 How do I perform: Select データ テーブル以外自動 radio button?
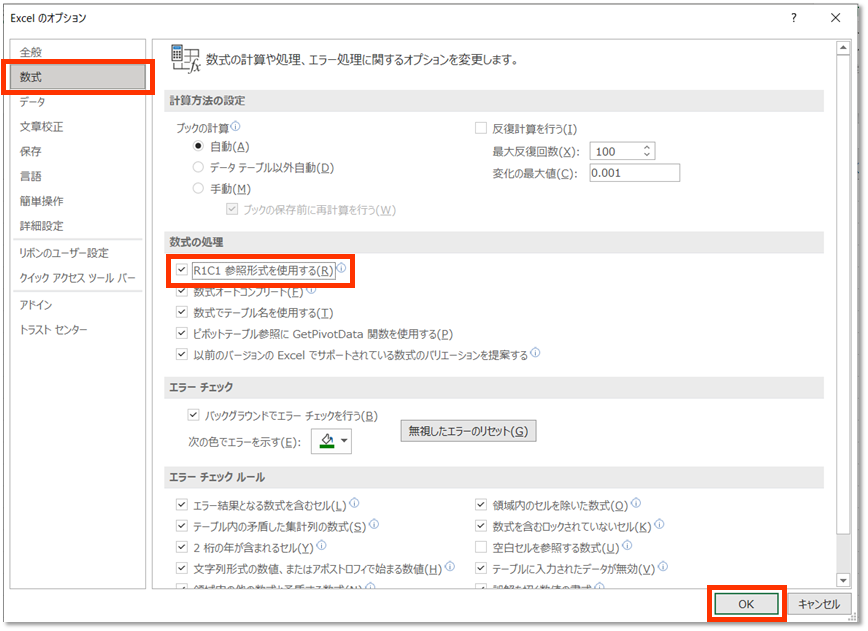[198, 167]
